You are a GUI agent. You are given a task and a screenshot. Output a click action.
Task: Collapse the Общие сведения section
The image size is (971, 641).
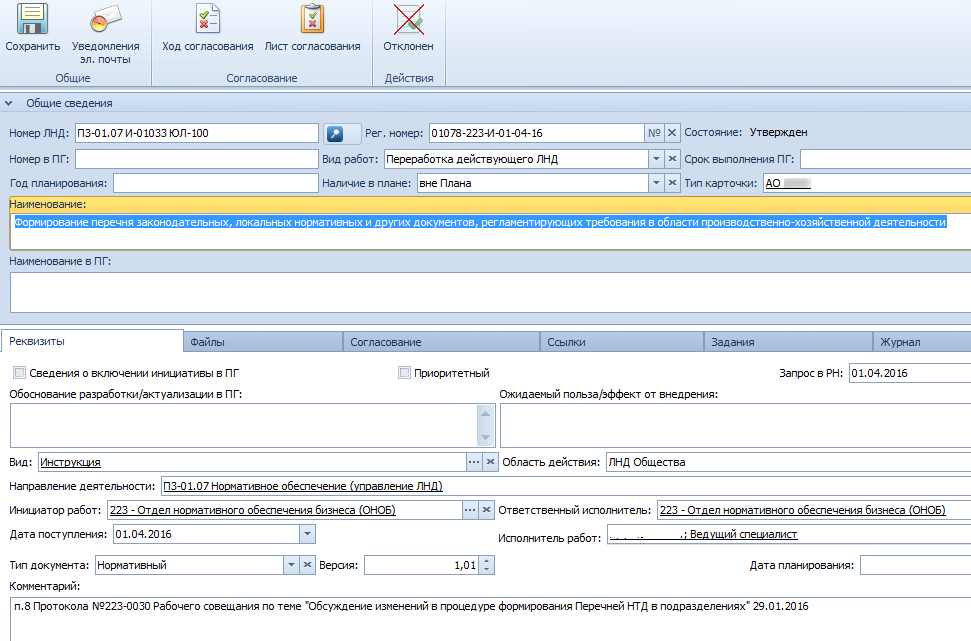pos(9,103)
